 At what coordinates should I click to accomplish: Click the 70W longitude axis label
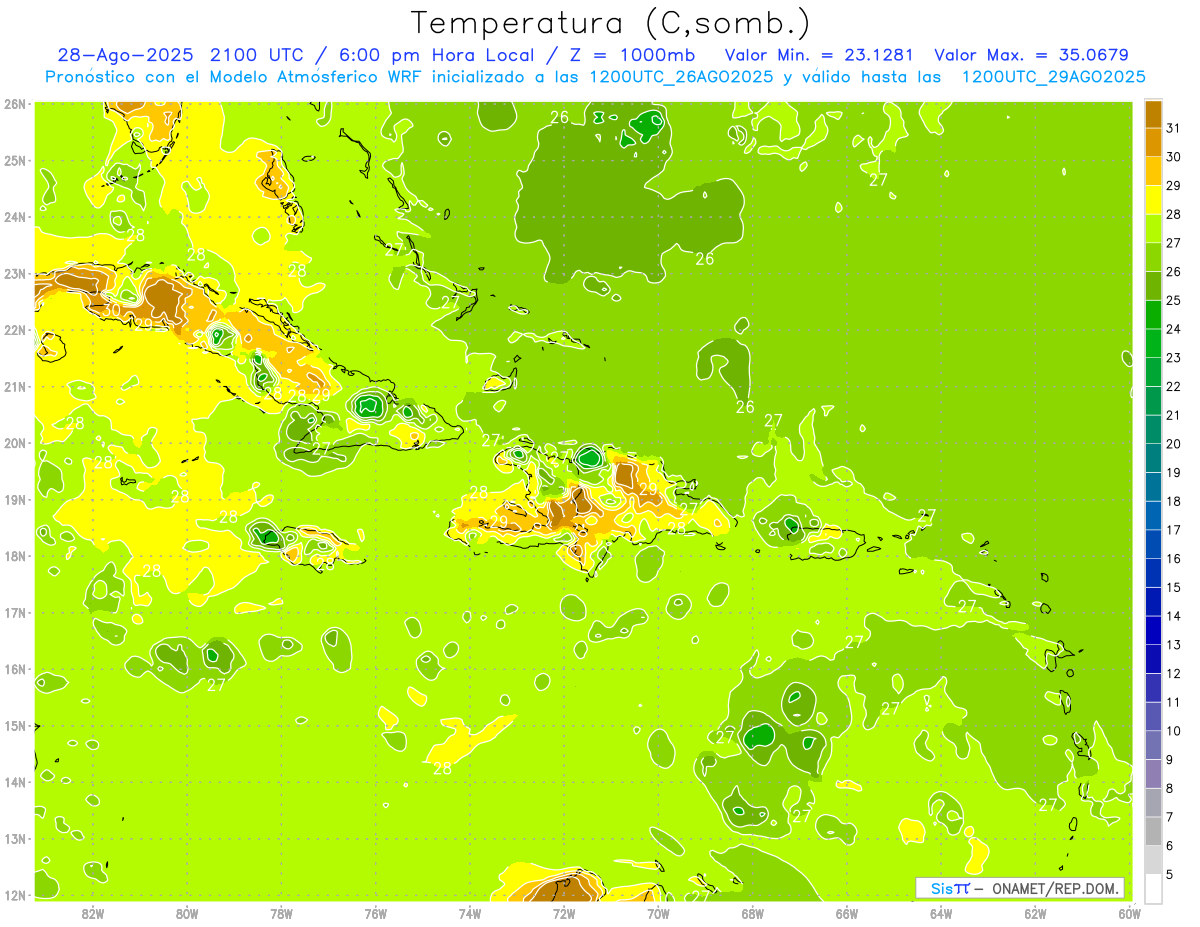tap(658, 912)
